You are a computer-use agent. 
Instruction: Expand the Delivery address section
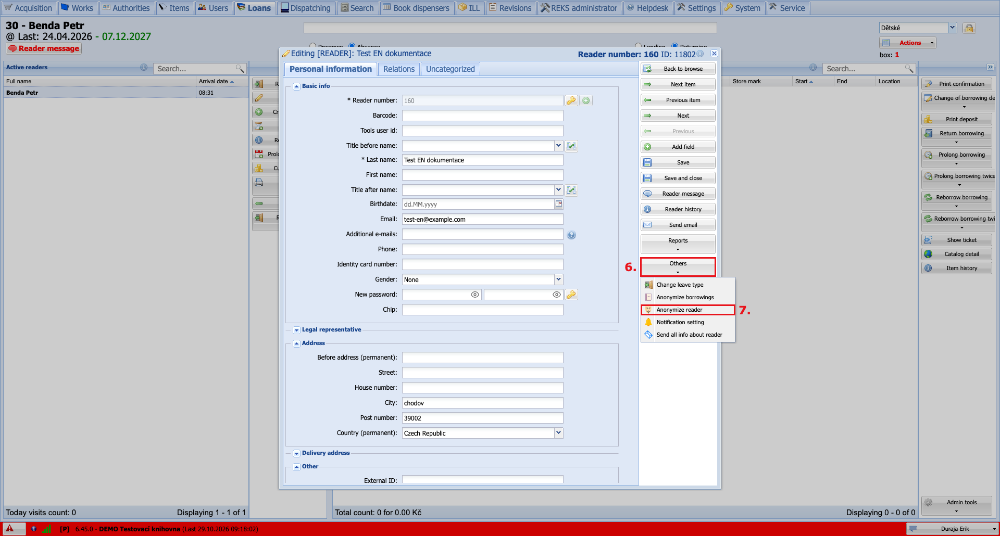[x=297, y=453]
